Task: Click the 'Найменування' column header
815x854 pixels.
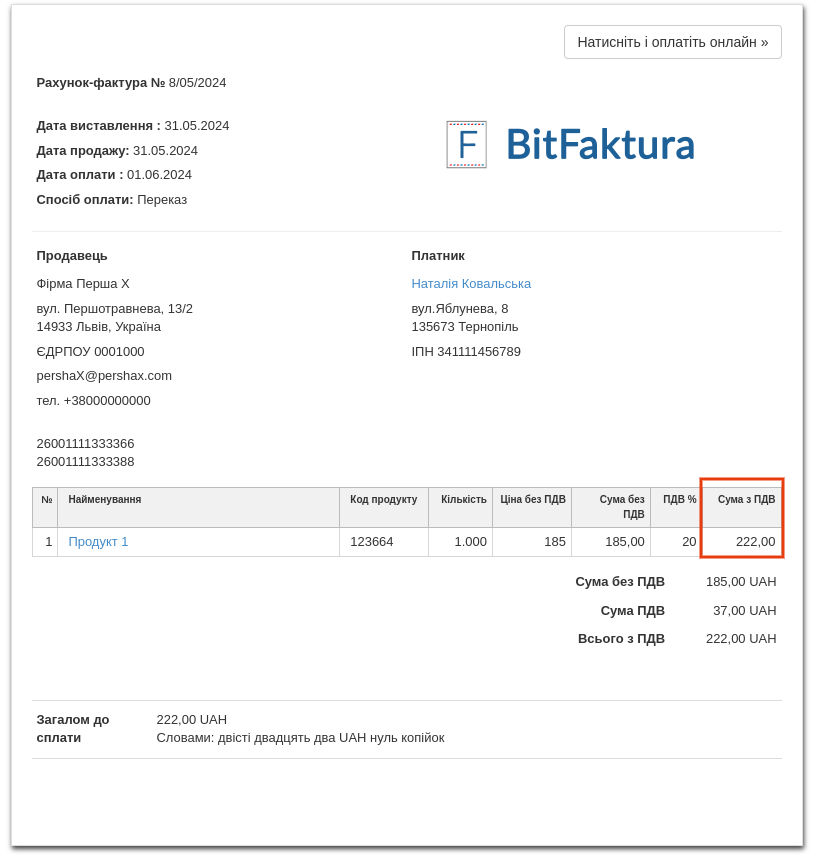Action: coord(105,500)
